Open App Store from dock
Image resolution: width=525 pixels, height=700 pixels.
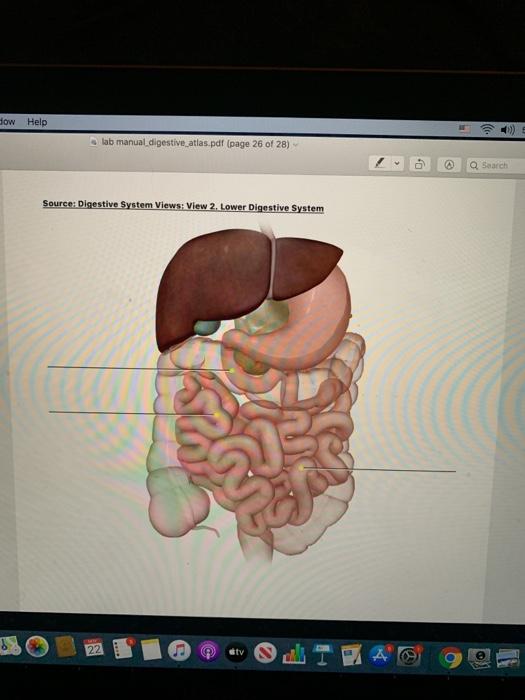pyautogui.click(x=380, y=656)
